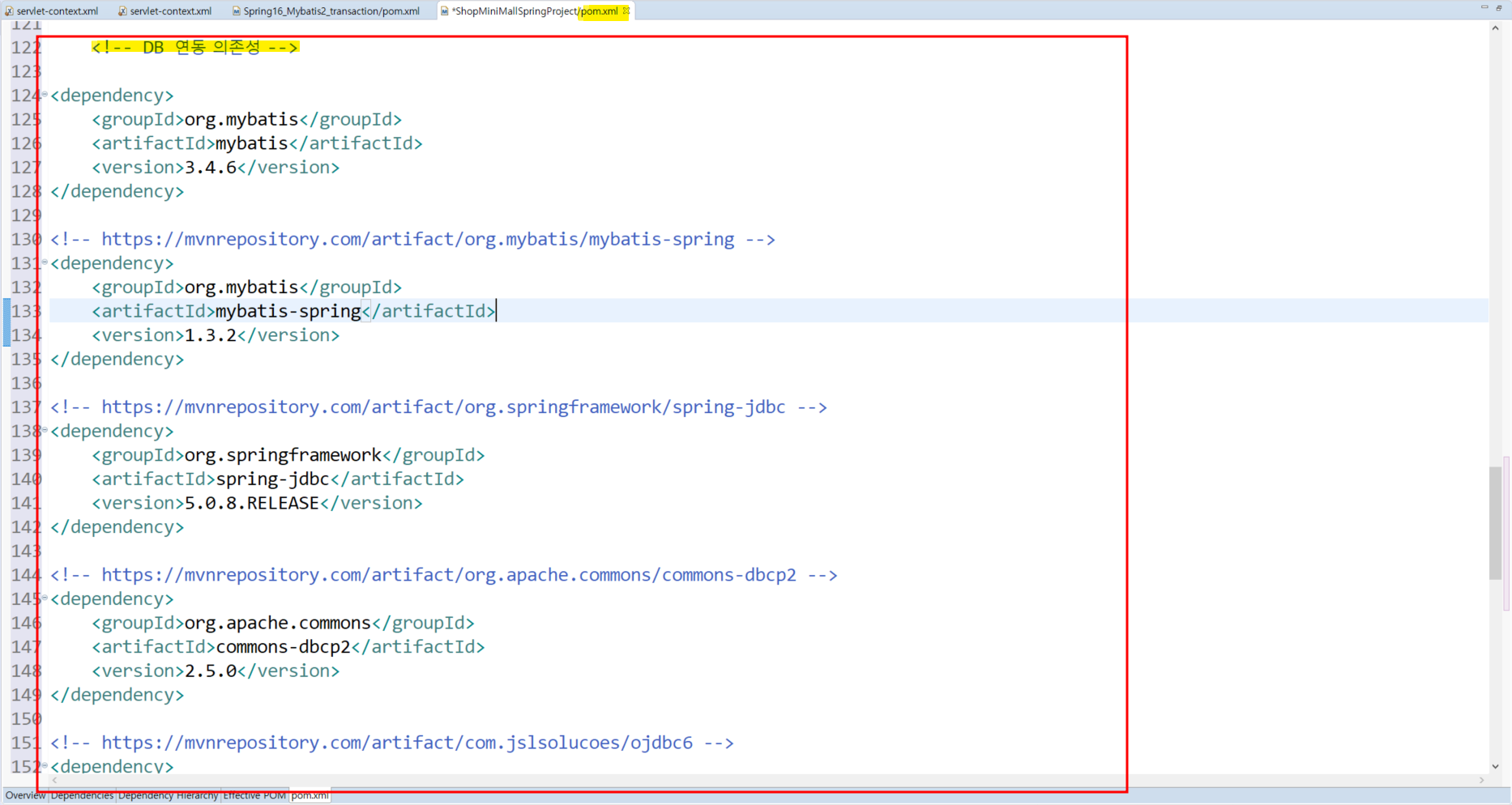This screenshot has height=805, width=1512.
Task: Click the org.mybatis groupId on line 125
Action: click(247, 120)
